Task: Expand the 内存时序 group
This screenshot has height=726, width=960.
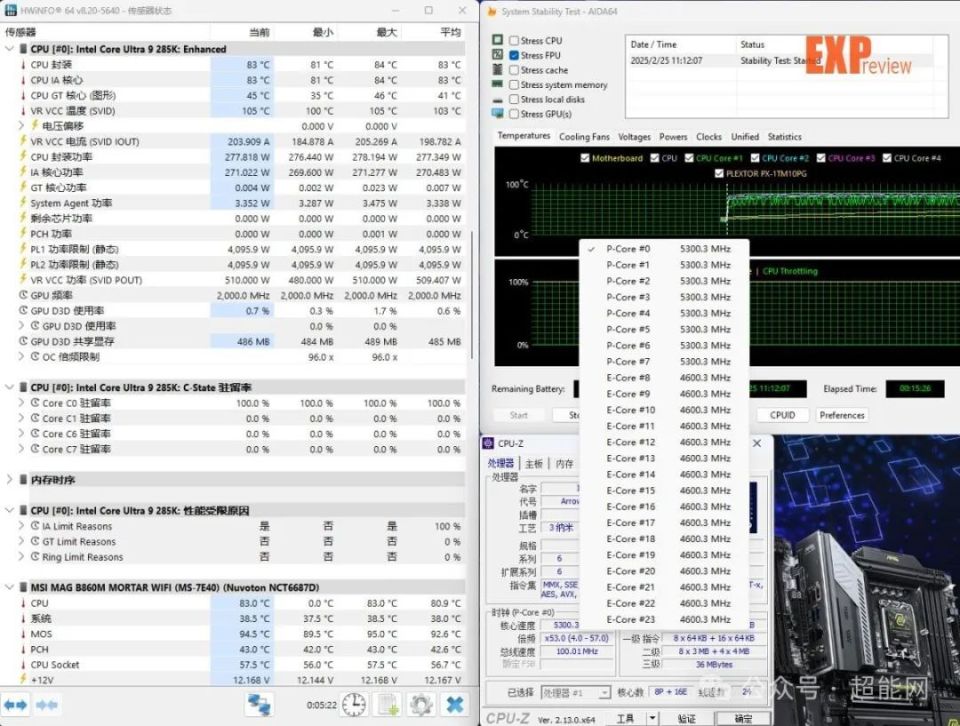Action: [9, 479]
